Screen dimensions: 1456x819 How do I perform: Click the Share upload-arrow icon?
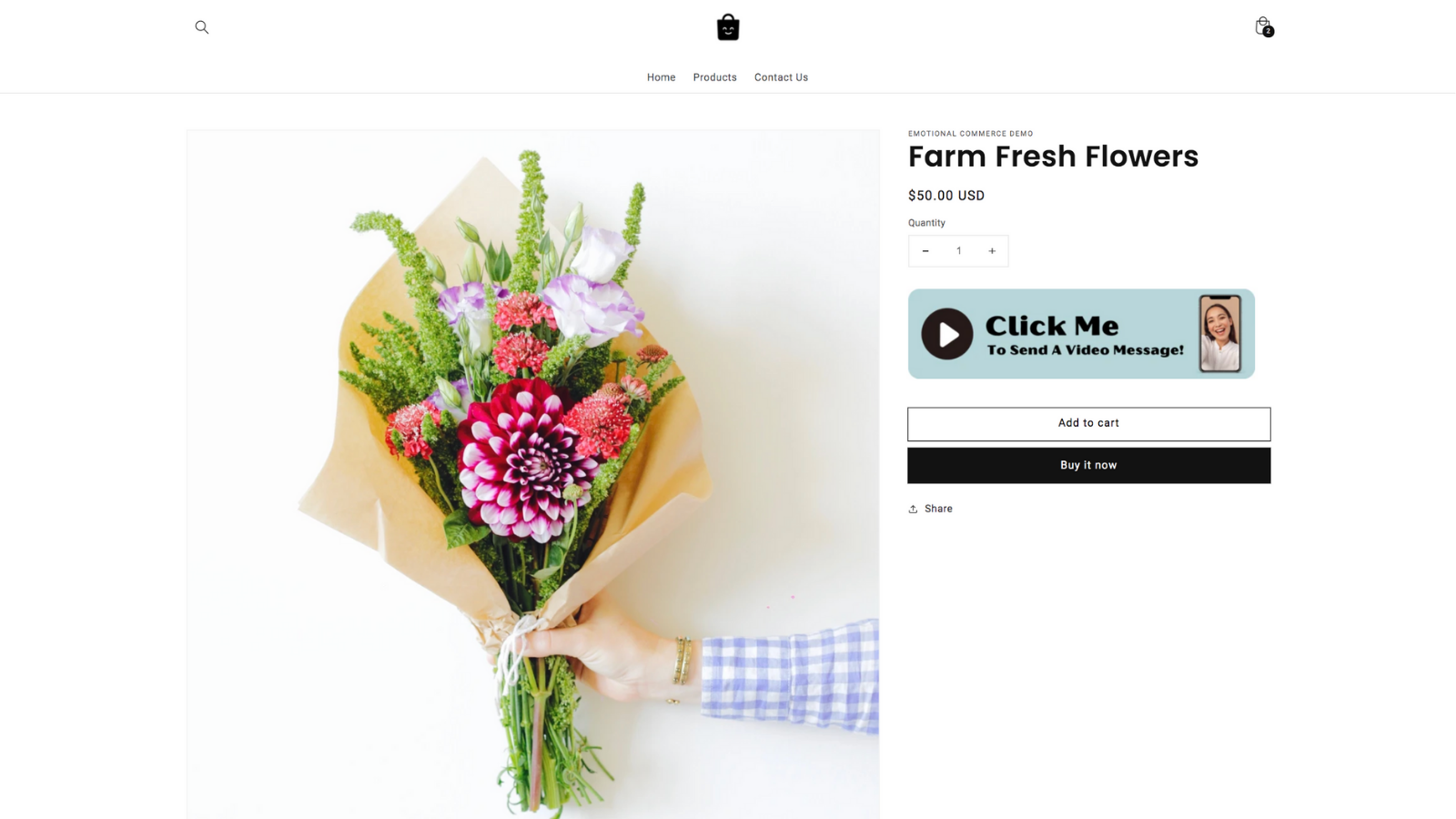(913, 509)
